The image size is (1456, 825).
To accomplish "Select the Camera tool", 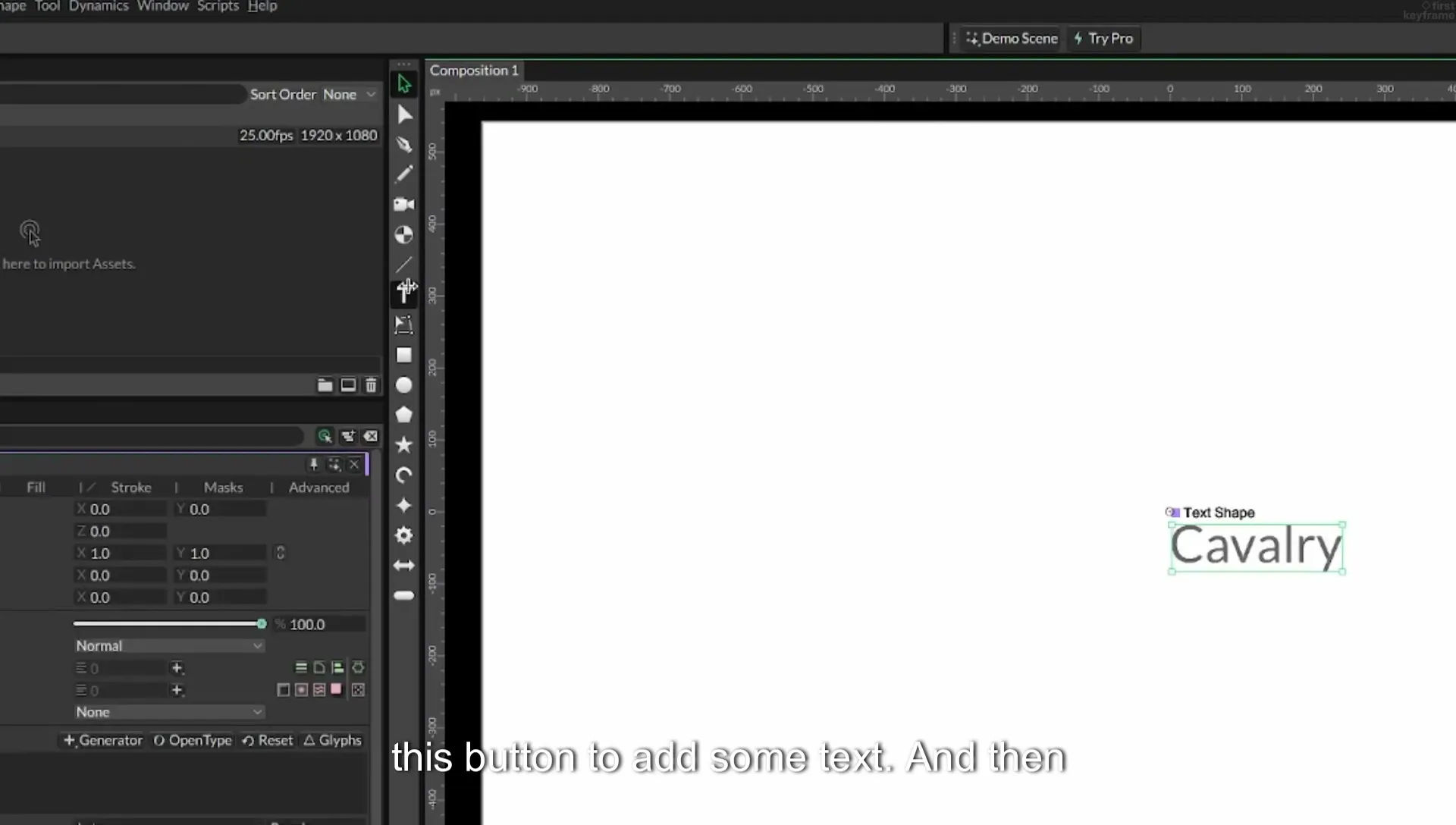I will (x=404, y=204).
